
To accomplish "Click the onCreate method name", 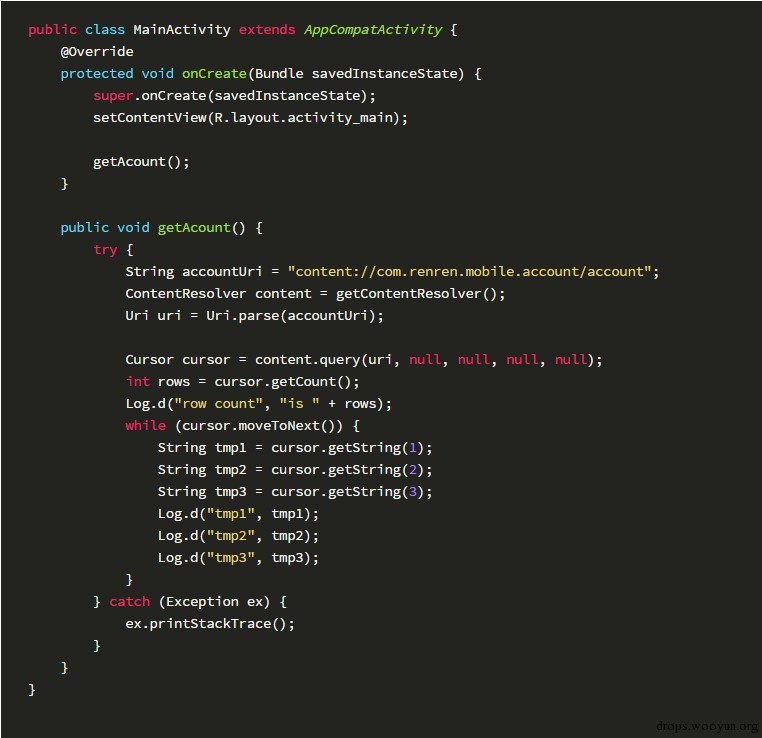I will tap(214, 73).
